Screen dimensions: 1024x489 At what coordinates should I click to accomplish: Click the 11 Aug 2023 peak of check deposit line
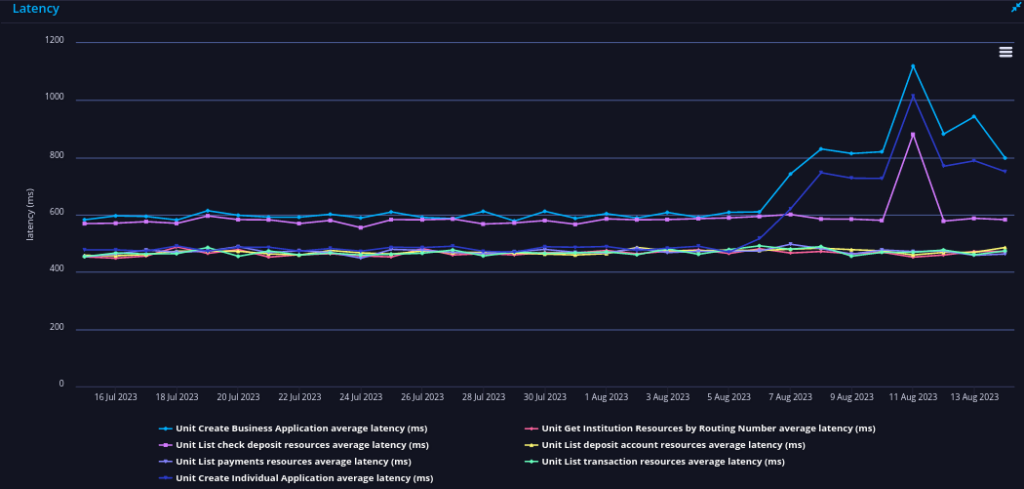(x=913, y=134)
